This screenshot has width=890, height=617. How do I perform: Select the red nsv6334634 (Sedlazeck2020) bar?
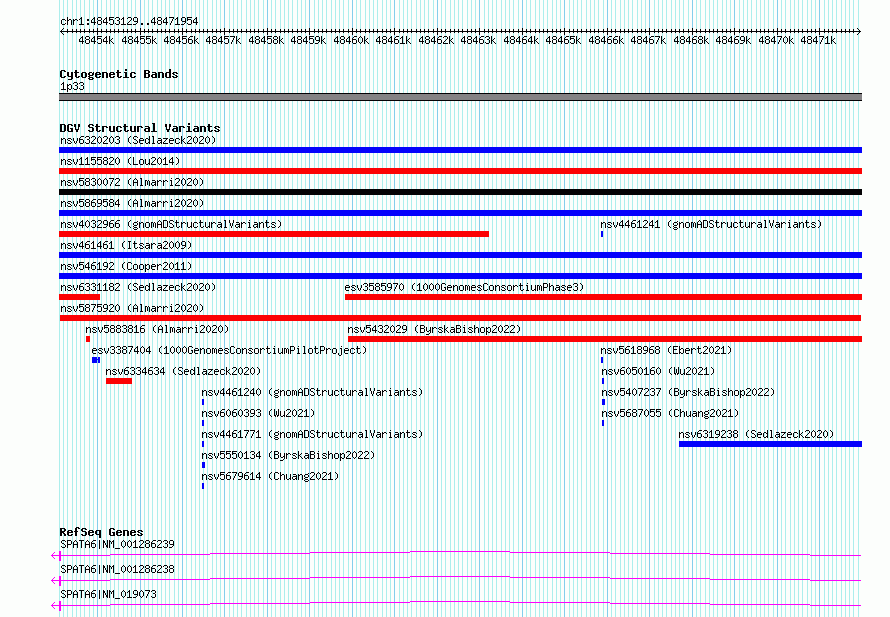pos(119,381)
